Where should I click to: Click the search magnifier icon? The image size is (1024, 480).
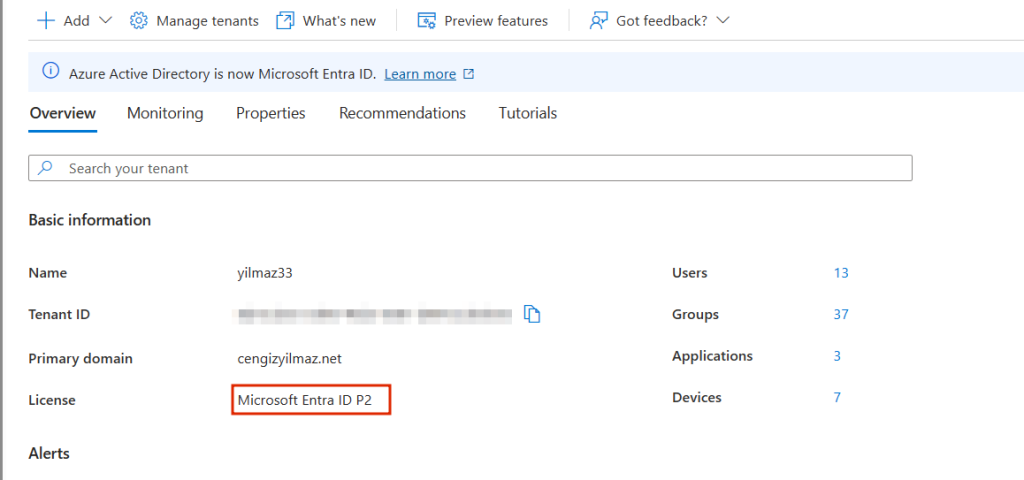[x=45, y=168]
